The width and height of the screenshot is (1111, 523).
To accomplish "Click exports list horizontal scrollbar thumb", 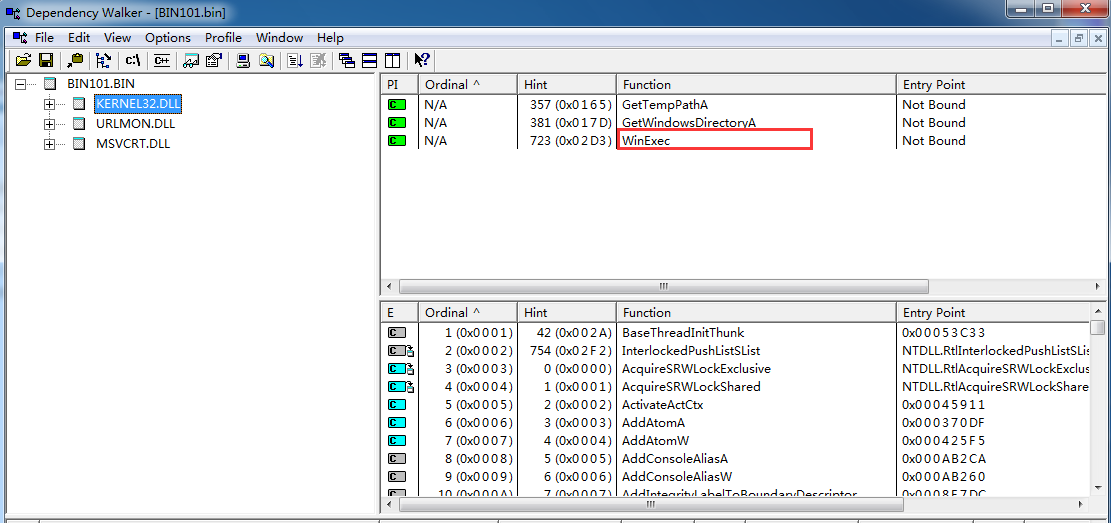I will [651, 505].
